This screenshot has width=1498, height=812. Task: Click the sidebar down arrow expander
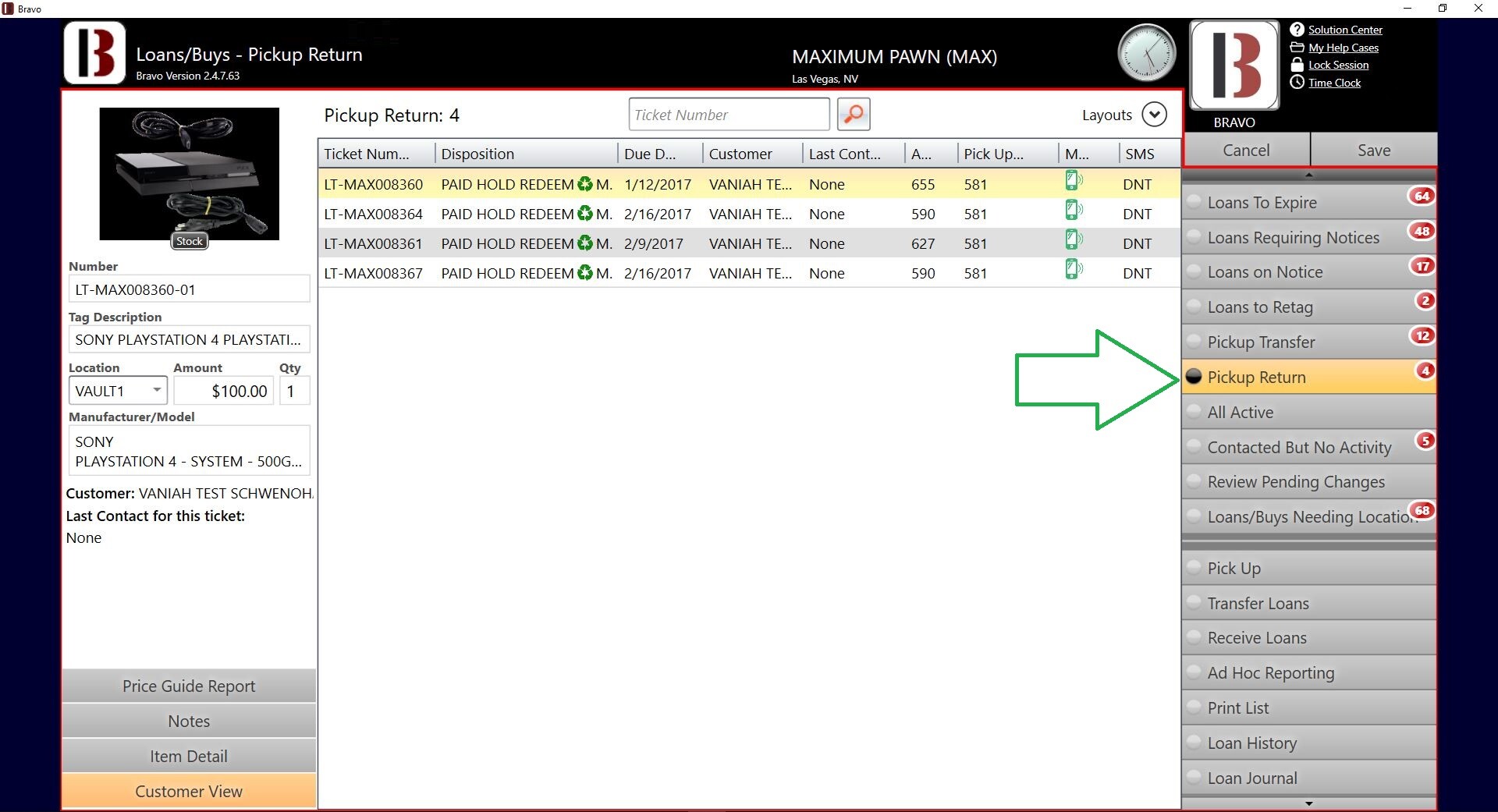point(1309,803)
